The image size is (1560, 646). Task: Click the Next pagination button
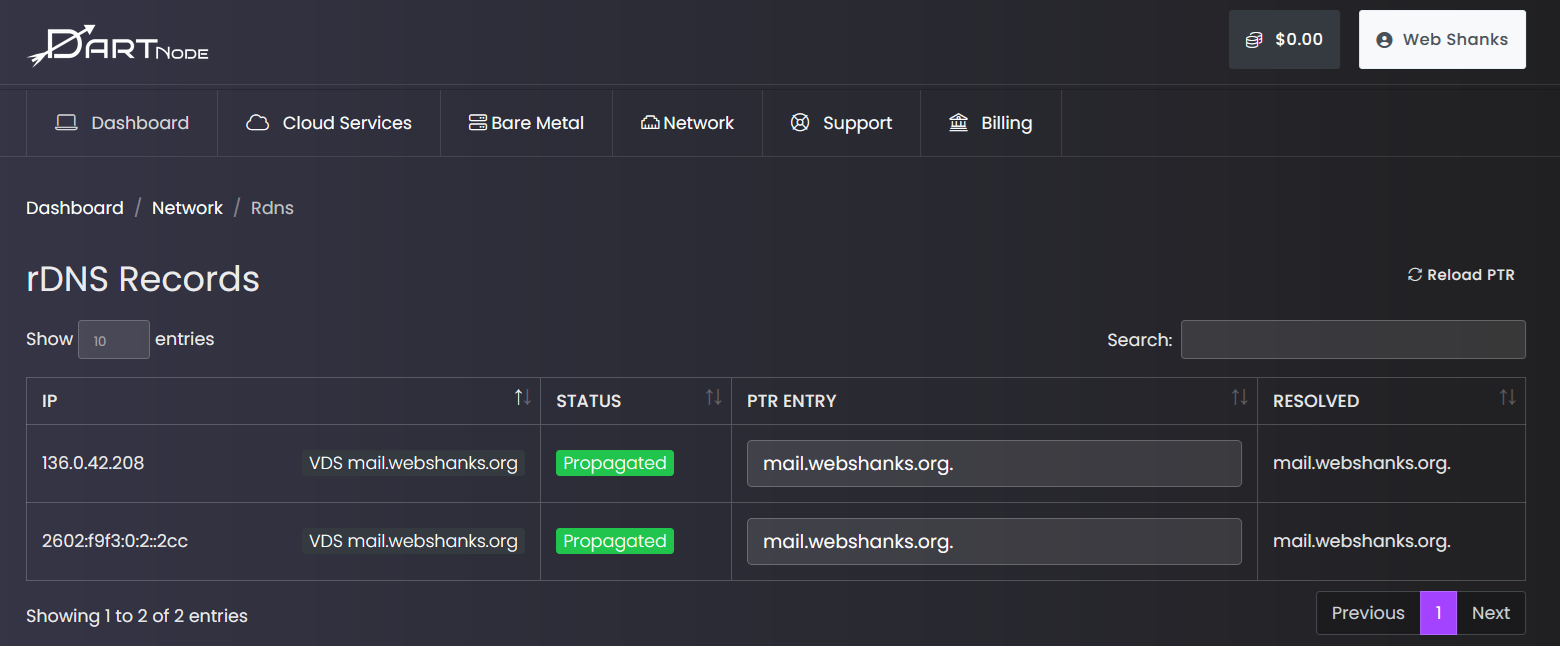coord(1491,613)
